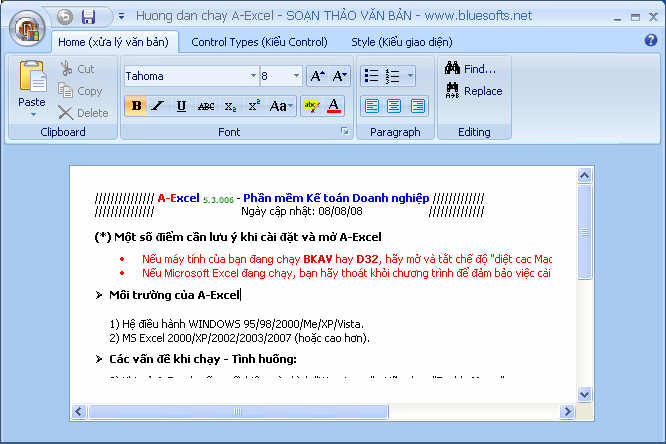Minimize the A-Excel editor window
Screen dimensions: 666x444
[617, 17]
